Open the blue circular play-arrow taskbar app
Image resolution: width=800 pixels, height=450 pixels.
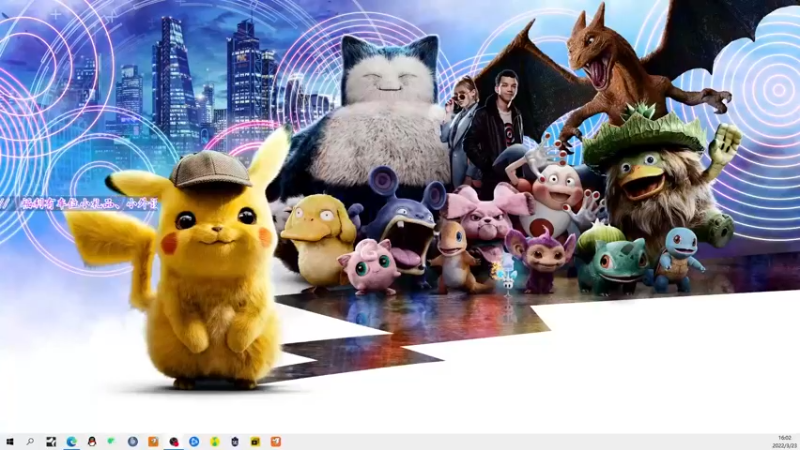point(194,442)
